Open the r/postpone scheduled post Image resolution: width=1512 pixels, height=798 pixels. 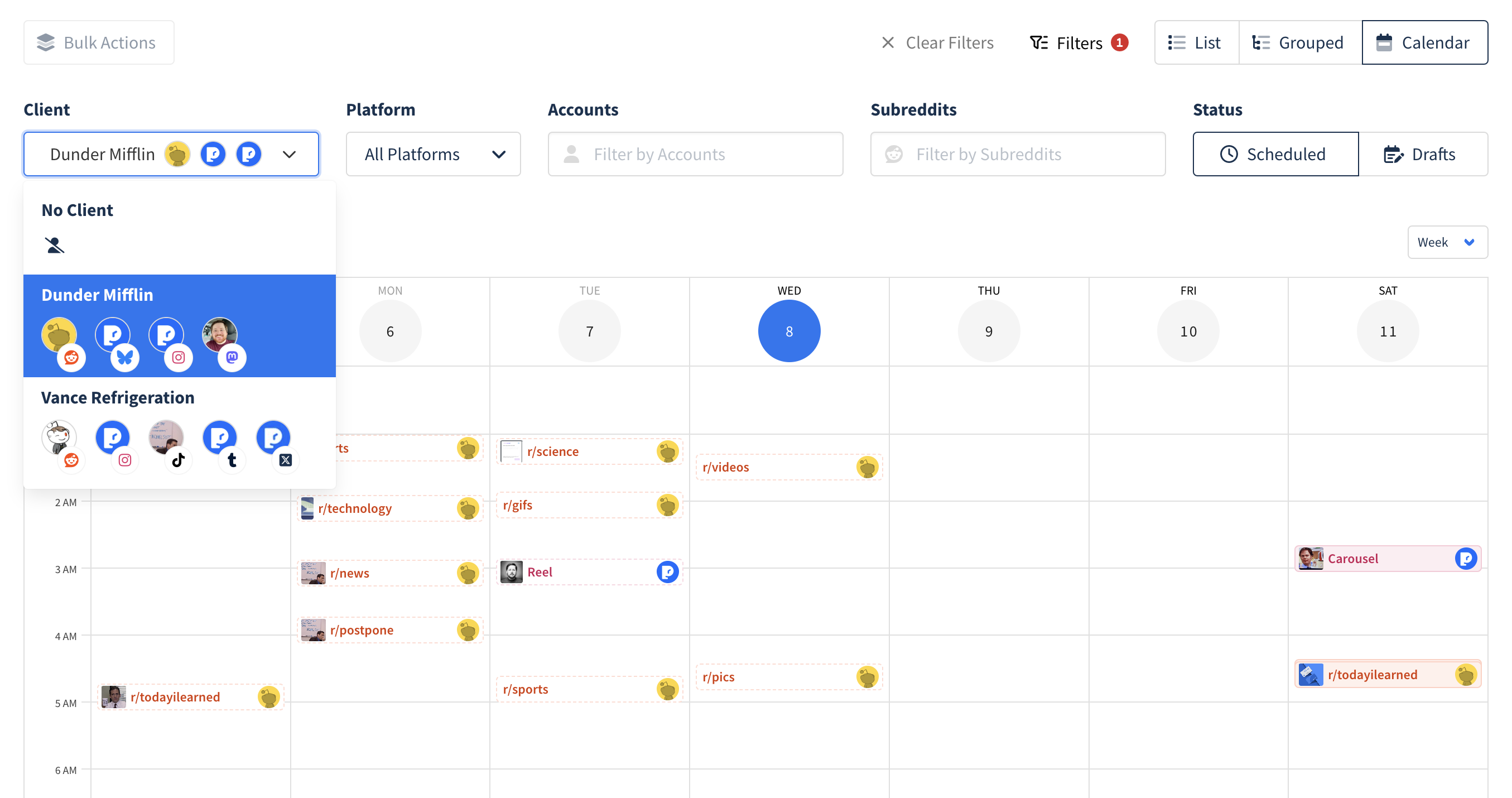point(391,630)
